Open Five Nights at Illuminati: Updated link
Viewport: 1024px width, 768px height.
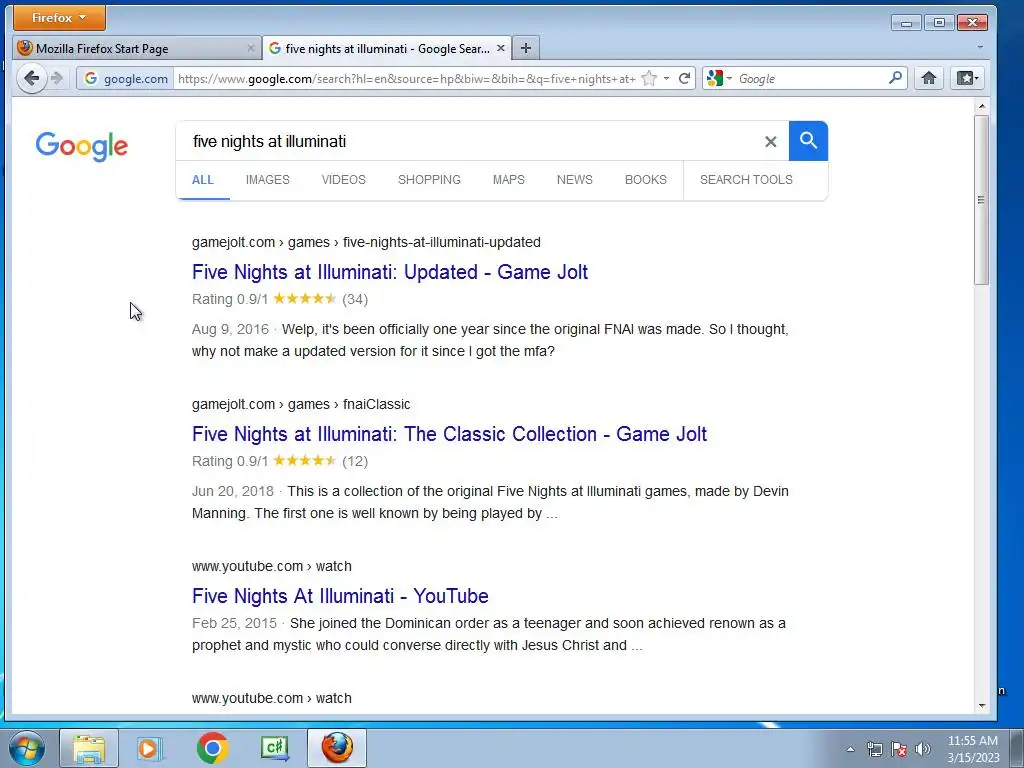[x=390, y=272]
